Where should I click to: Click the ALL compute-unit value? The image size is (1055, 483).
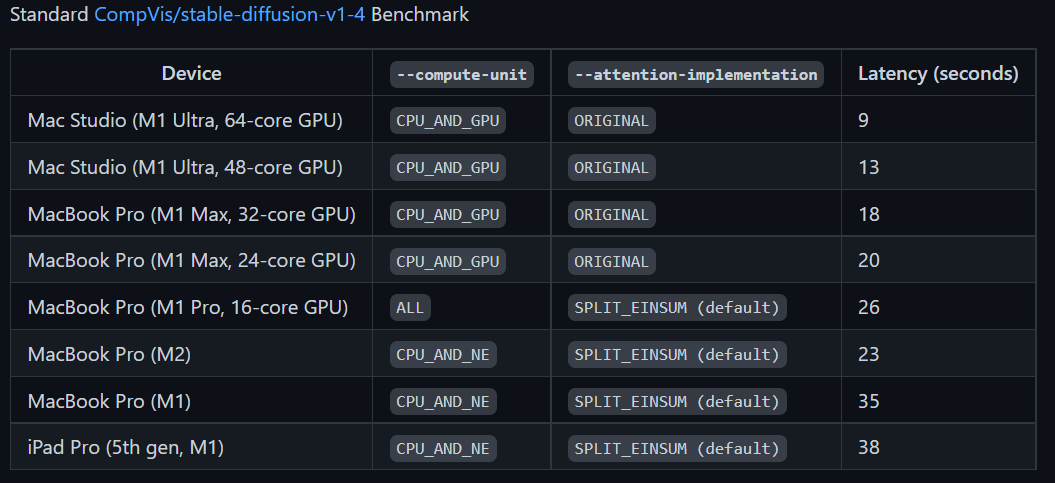coord(410,308)
